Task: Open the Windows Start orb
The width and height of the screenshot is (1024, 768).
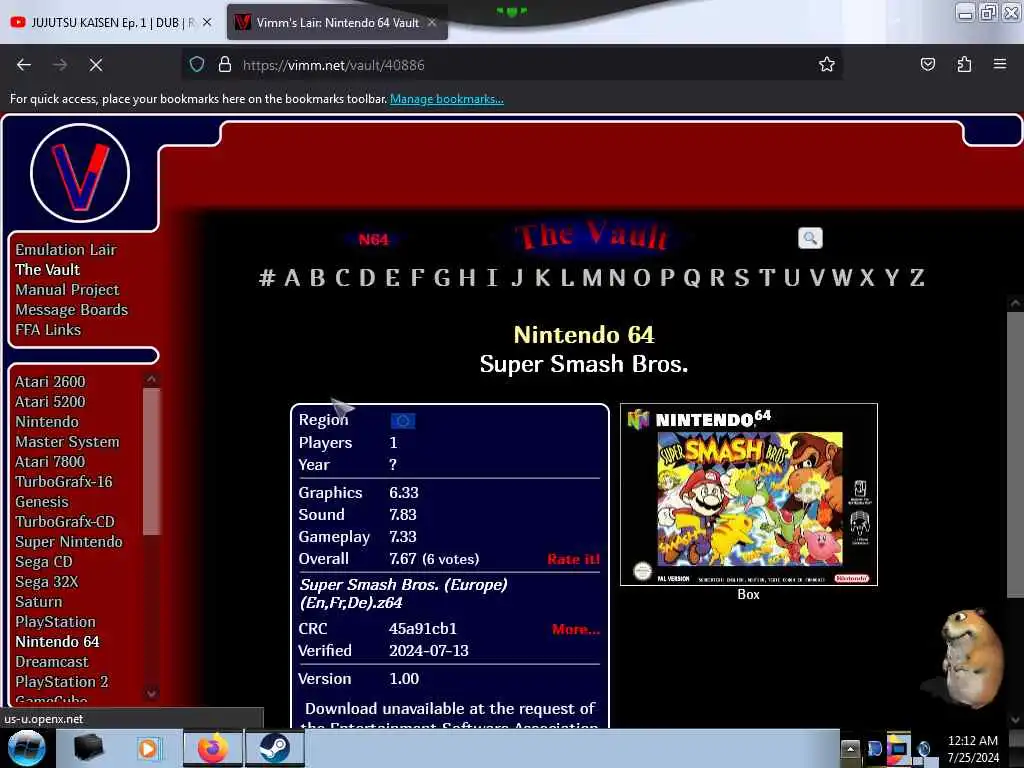Action: (x=26, y=748)
